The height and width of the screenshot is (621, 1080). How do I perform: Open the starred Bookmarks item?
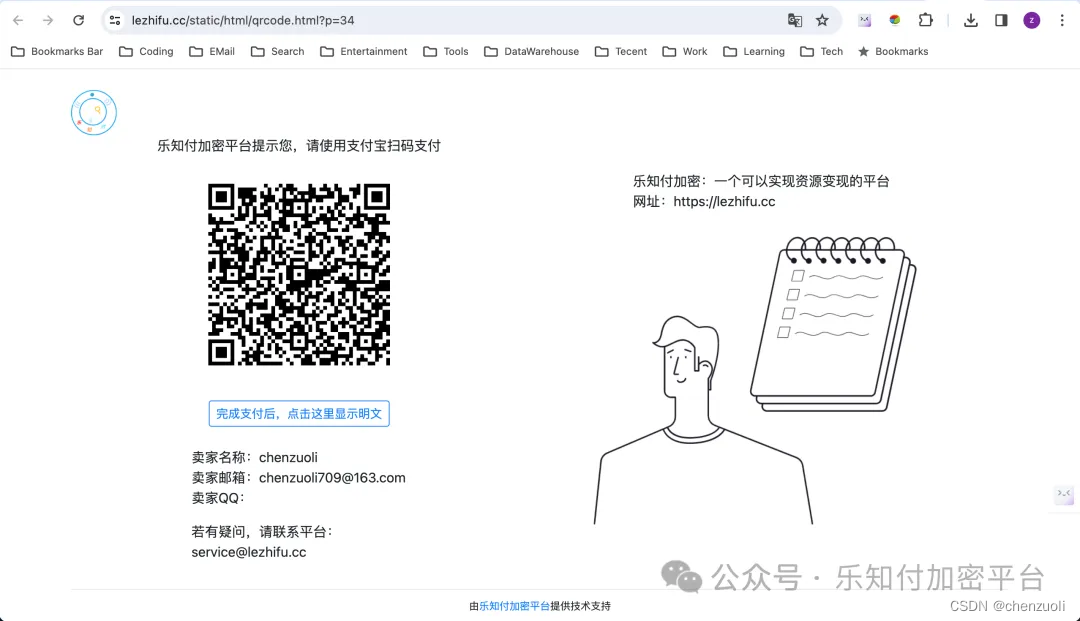(x=893, y=52)
